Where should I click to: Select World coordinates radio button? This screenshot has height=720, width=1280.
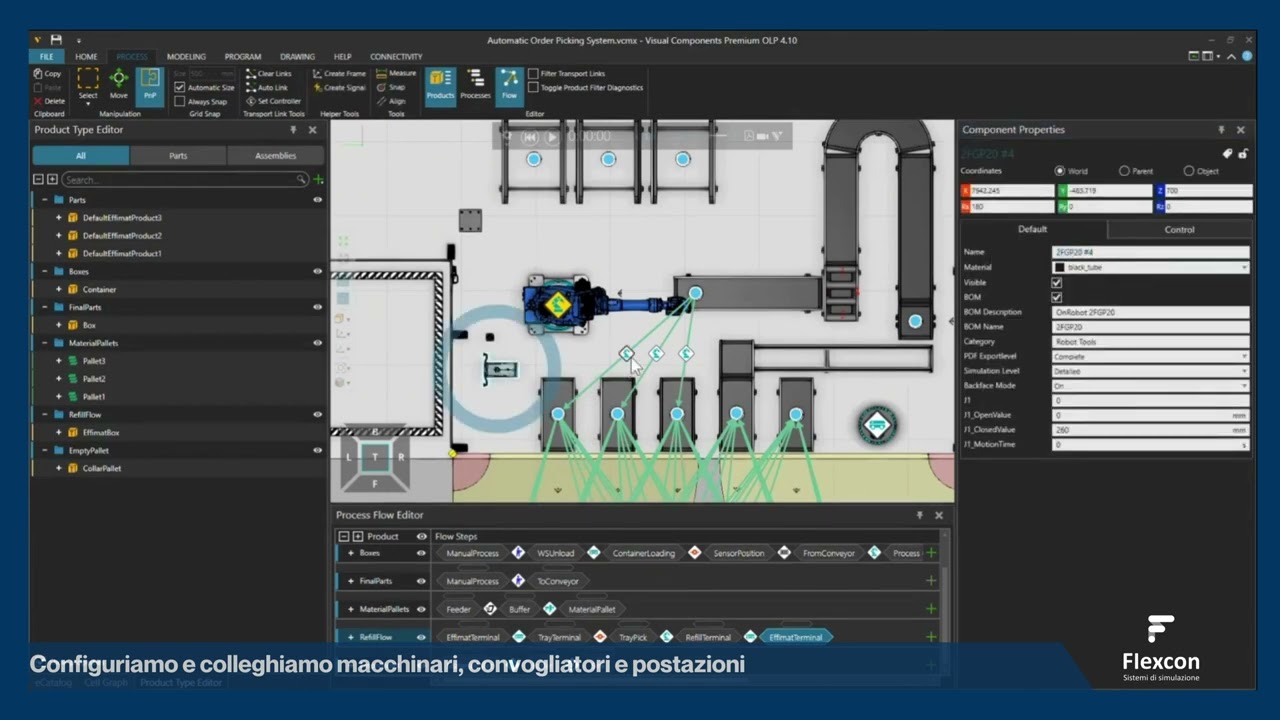tap(1060, 171)
